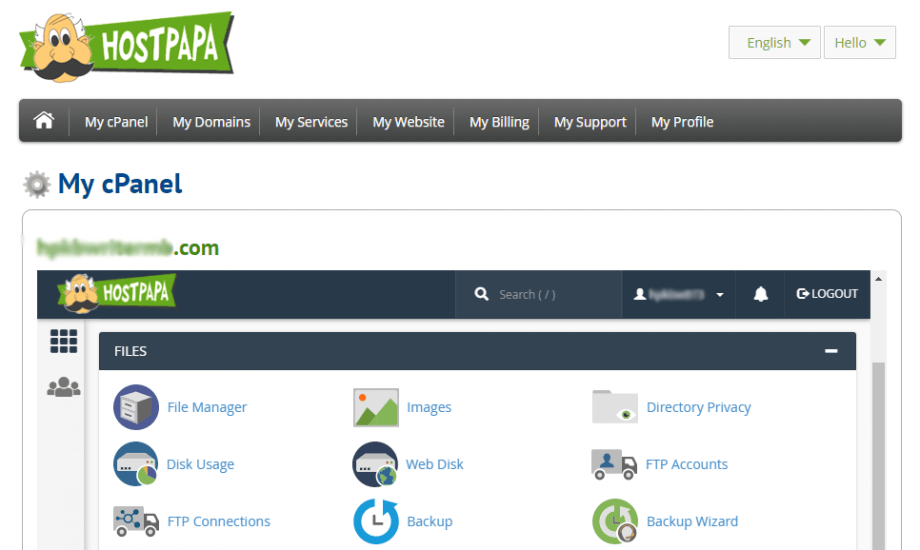Open the My Support menu

tap(590, 122)
